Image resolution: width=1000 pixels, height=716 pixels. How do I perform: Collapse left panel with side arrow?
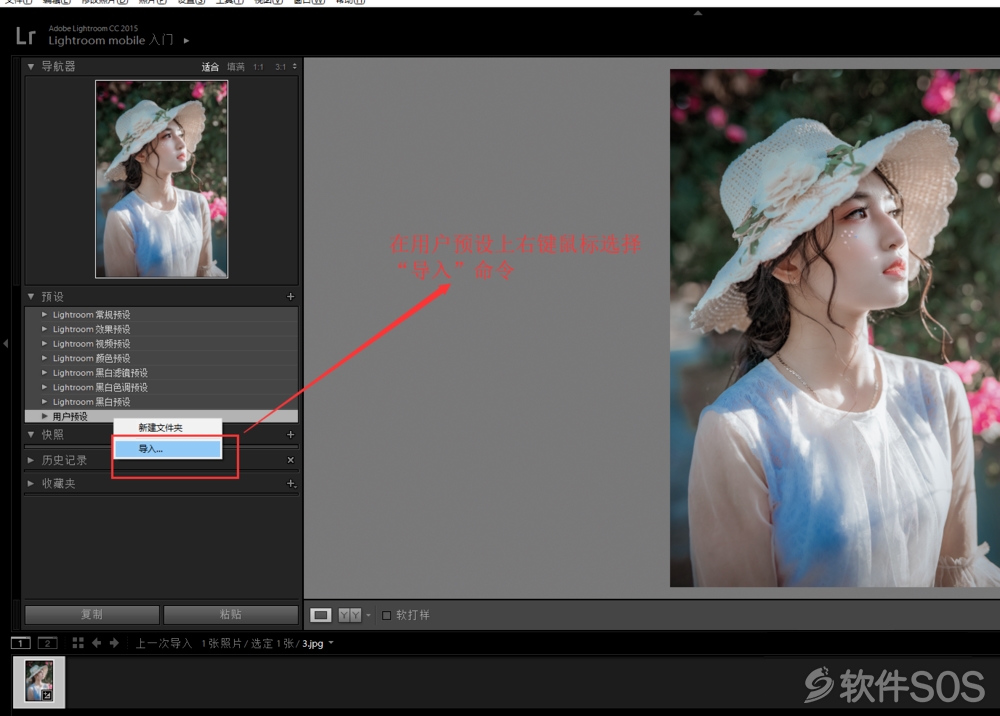pos(6,344)
